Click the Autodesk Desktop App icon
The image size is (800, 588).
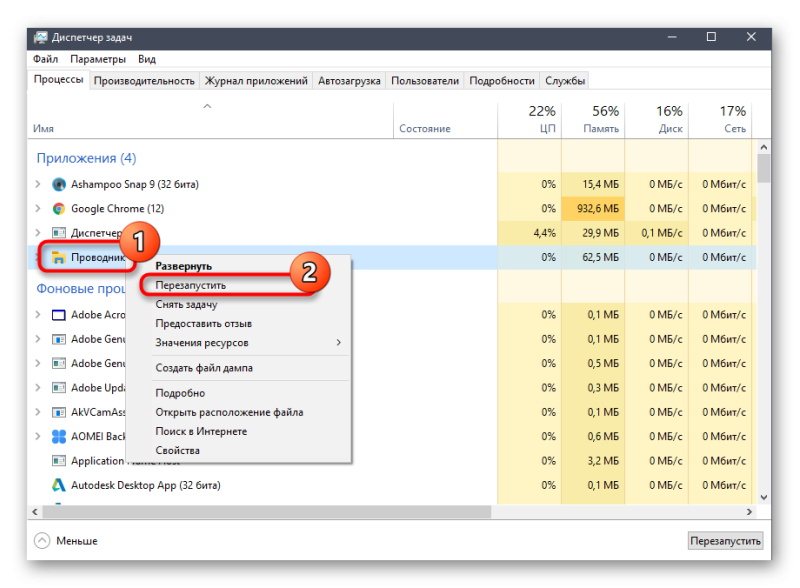[59, 485]
